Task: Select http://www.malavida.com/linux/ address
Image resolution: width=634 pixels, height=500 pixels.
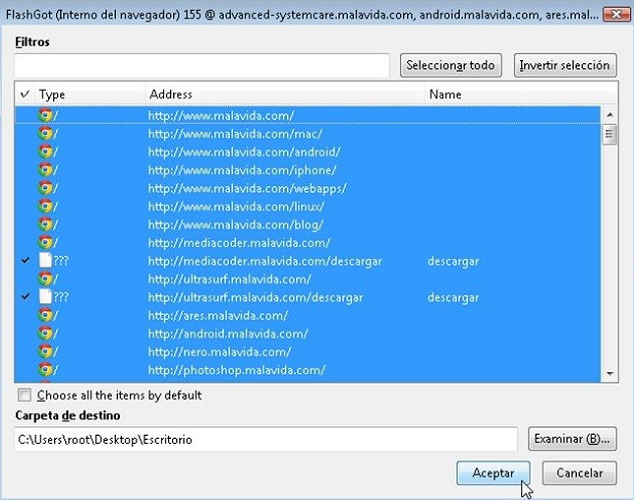Action: (x=236, y=206)
